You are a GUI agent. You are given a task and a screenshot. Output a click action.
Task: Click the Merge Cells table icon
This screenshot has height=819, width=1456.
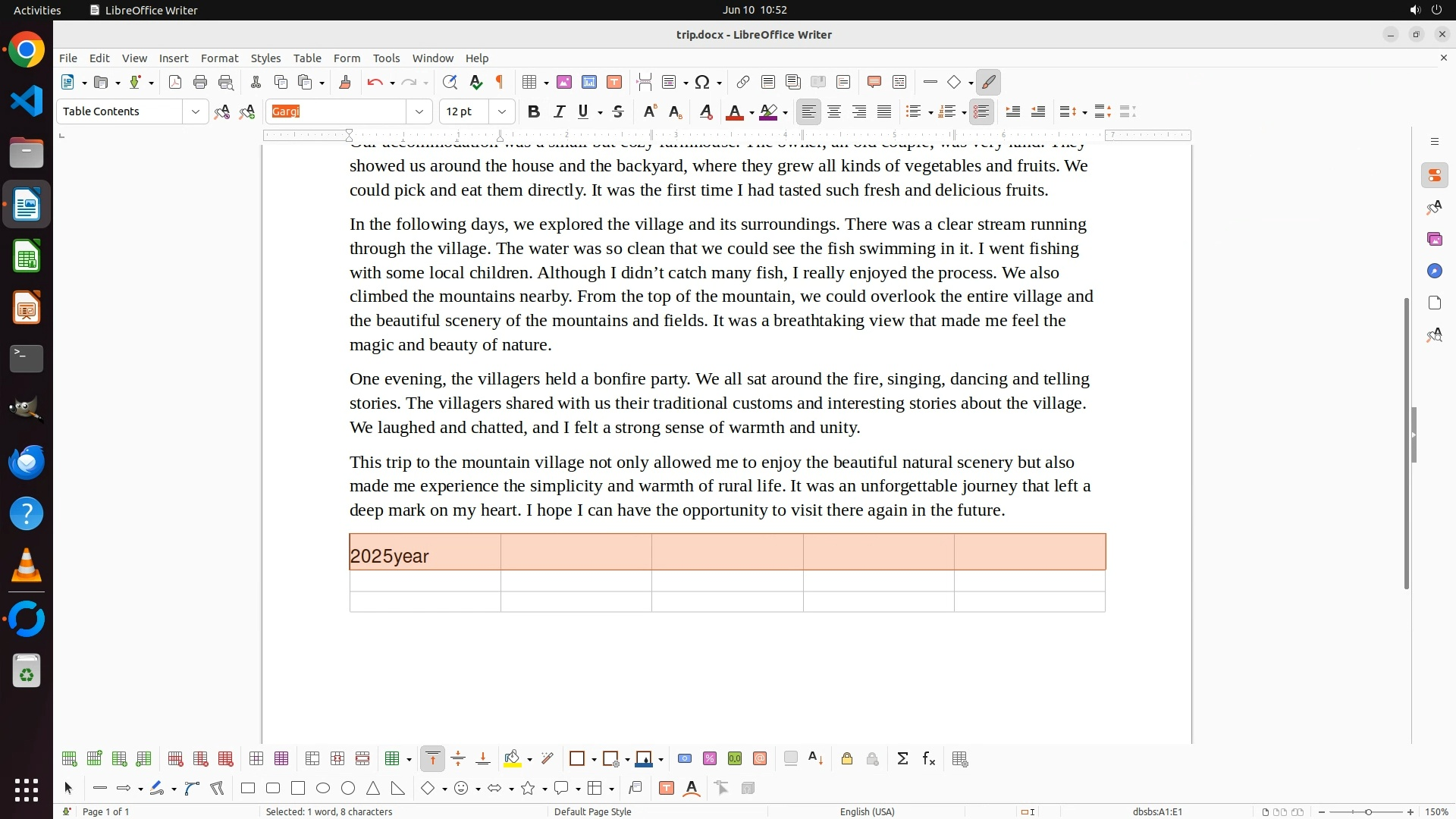(312, 759)
